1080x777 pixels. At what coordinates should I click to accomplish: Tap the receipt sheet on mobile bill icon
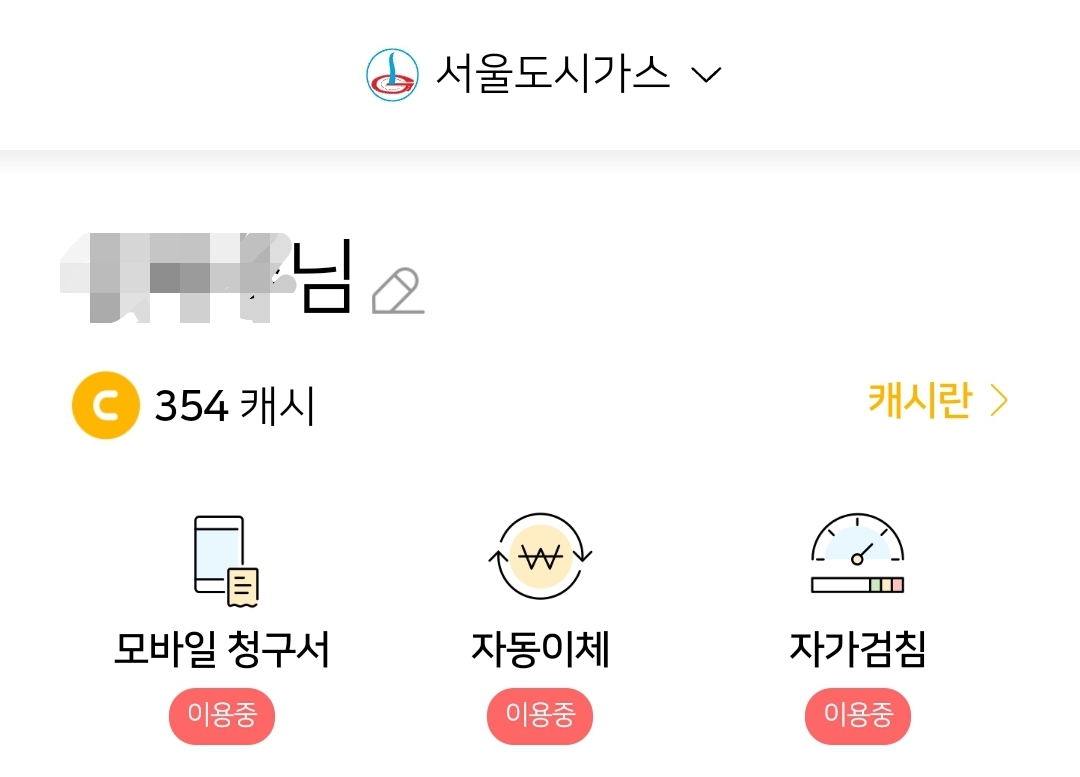(244, 586)
